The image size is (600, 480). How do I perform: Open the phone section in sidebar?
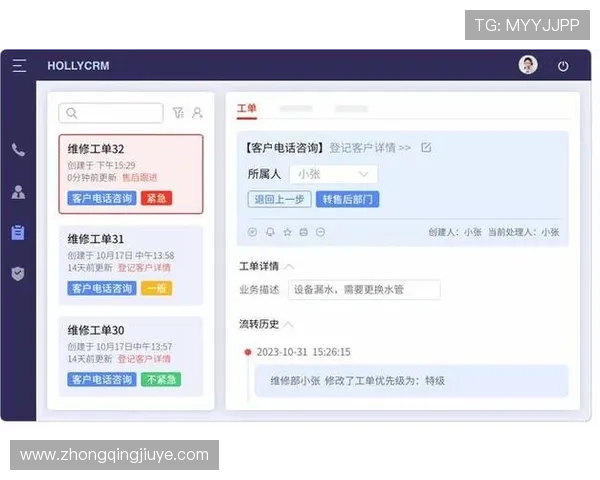(x=18, y=150)
